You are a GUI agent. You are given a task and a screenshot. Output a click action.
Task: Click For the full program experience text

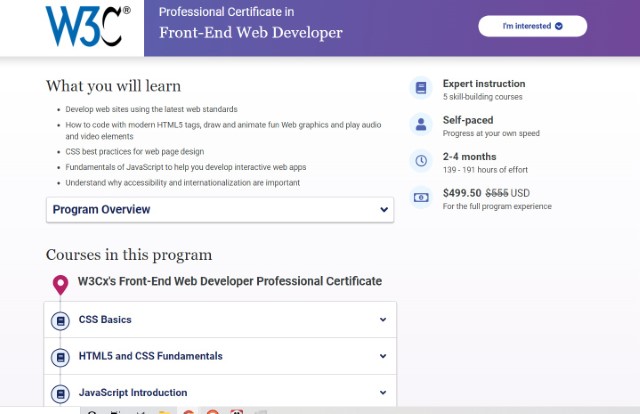tap(497, 206)
